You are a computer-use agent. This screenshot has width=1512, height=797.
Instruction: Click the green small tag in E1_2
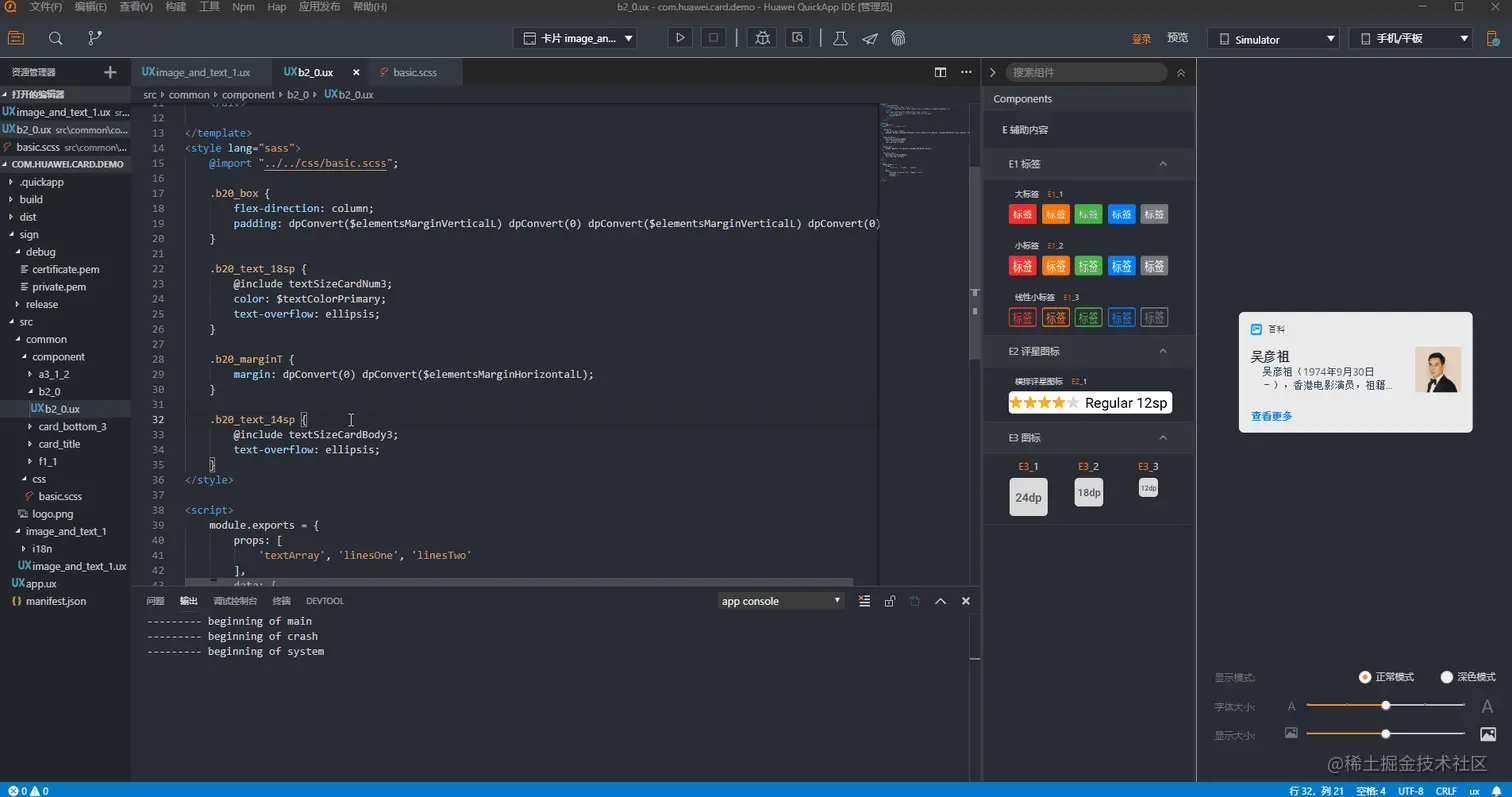(1088, 266)
